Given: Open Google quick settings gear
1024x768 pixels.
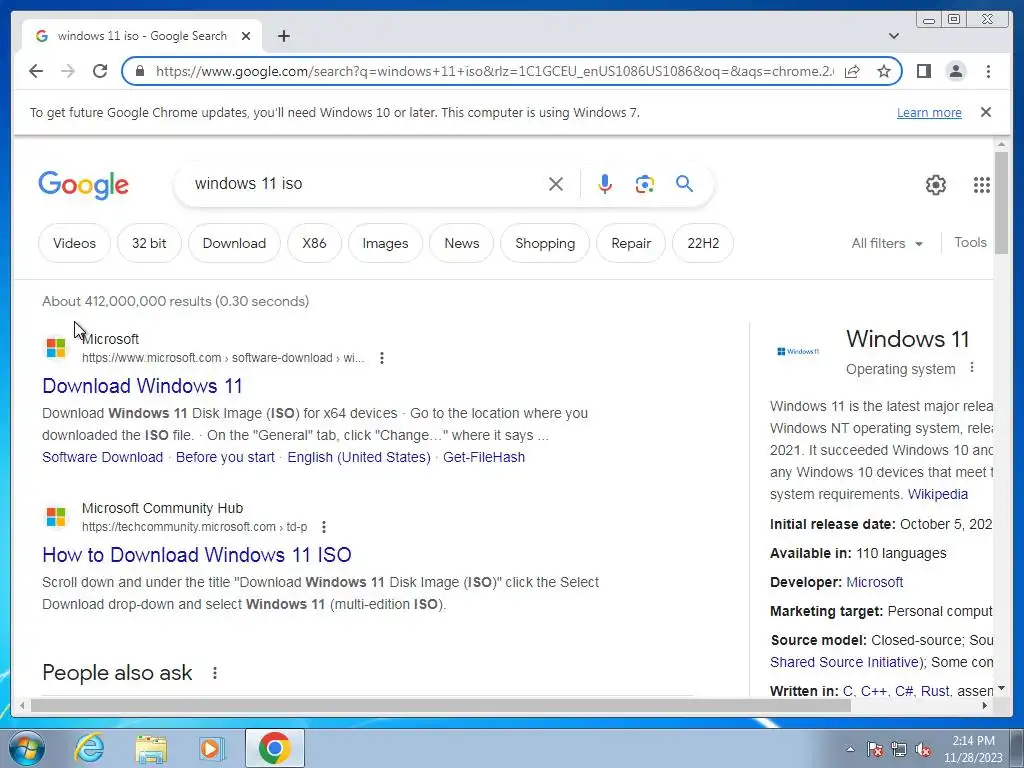Looking at the screenshot, I should click(x=936, y=185).
